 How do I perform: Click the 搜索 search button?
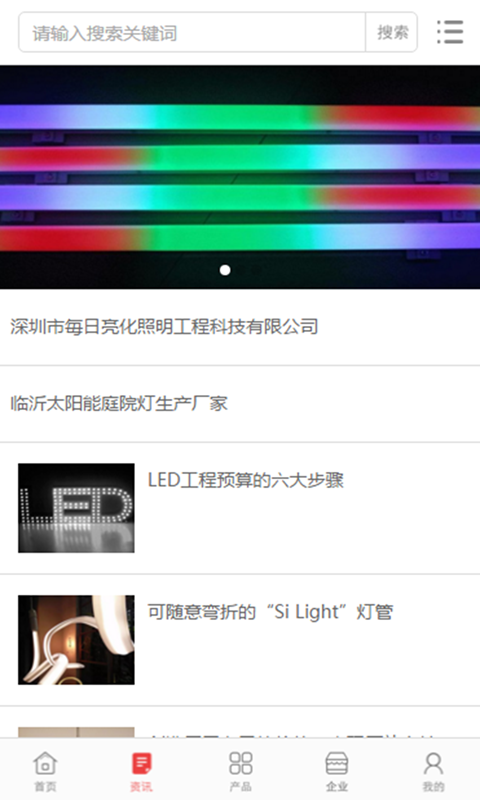[392, 33]
